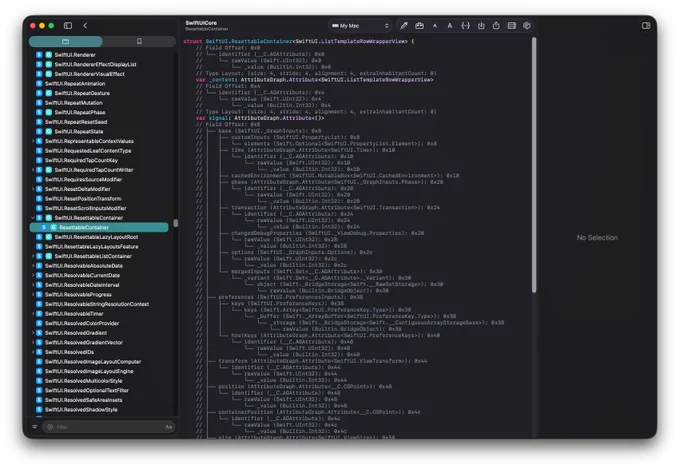Image resolution: width=680 pixels, height=469 pixels.
Task: Go back with the left chevron button
Action: (85, 26)
